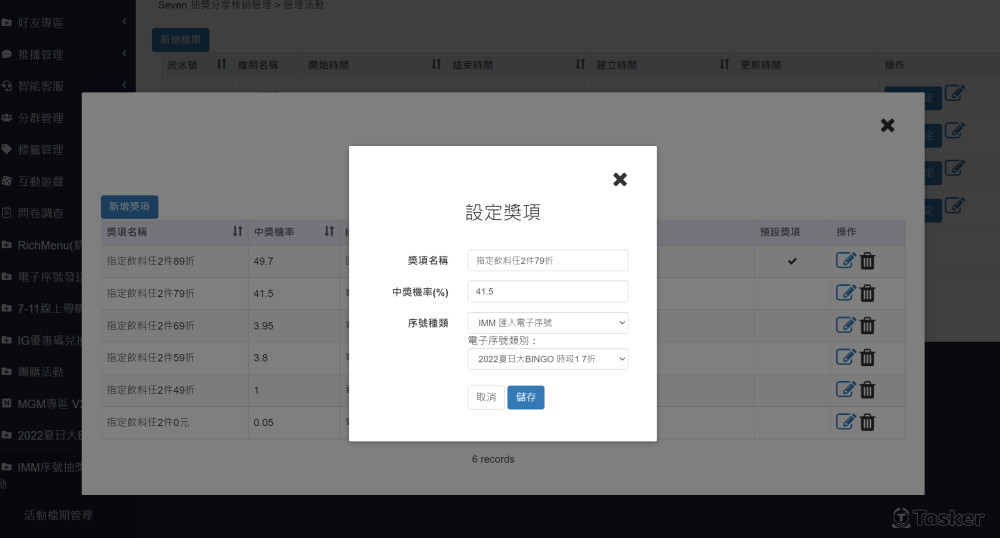Open 標籤管理 in the sidebar
The height and width of the screenshot is (538, 1000).
point(40,150)
